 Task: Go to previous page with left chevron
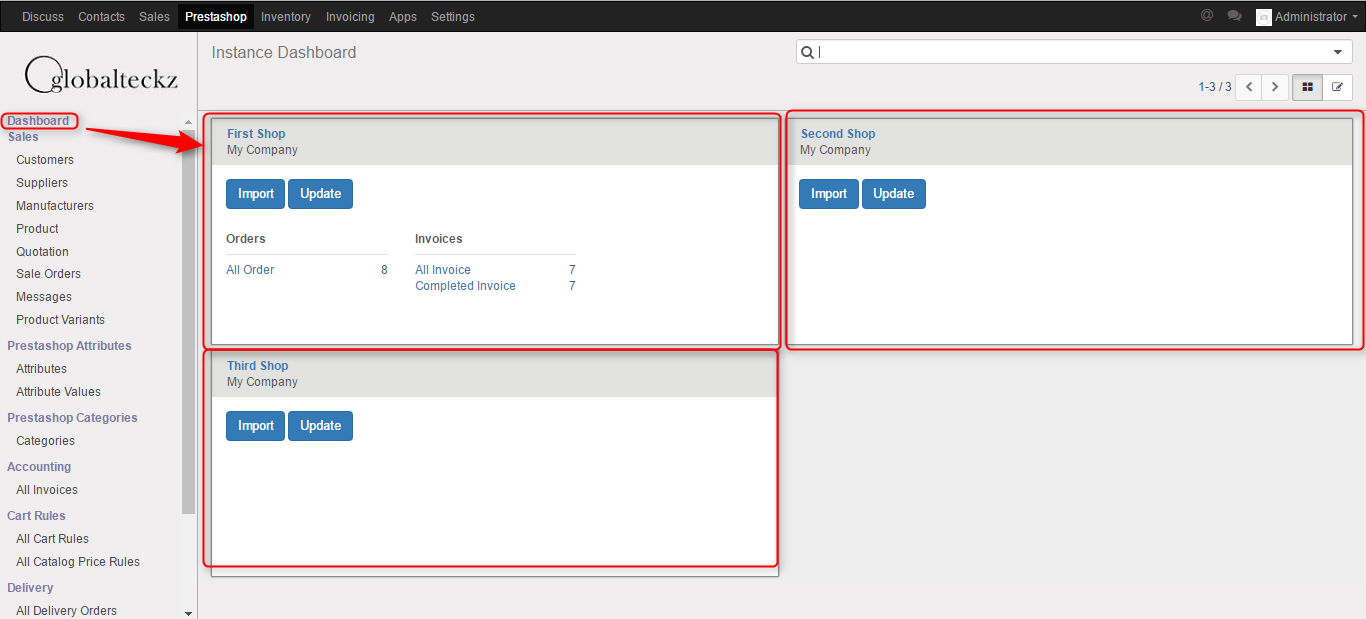click(x=1248, y=87)
